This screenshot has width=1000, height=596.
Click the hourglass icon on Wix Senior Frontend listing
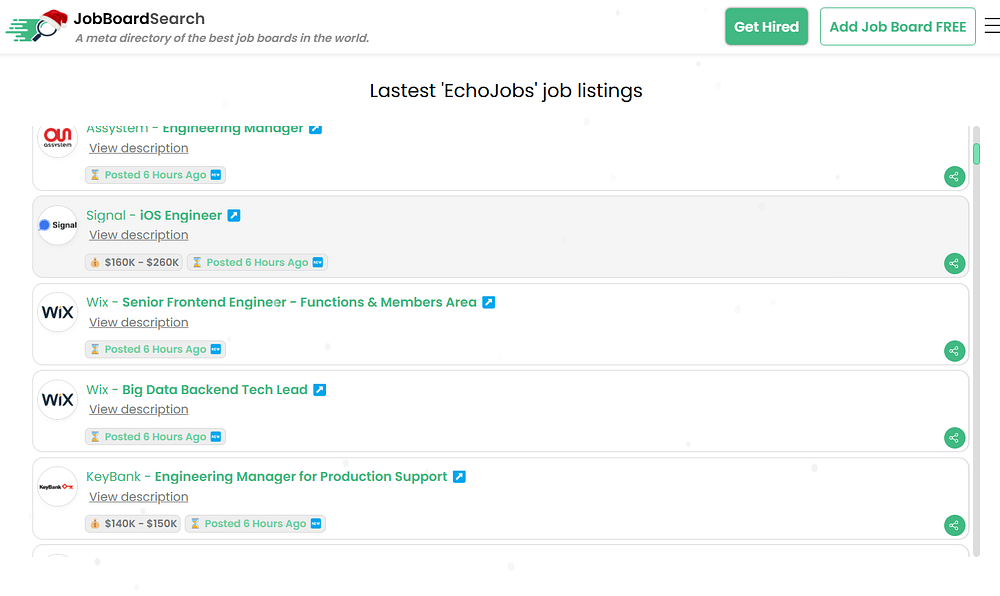pyautogui.click(x=95, y=349)
